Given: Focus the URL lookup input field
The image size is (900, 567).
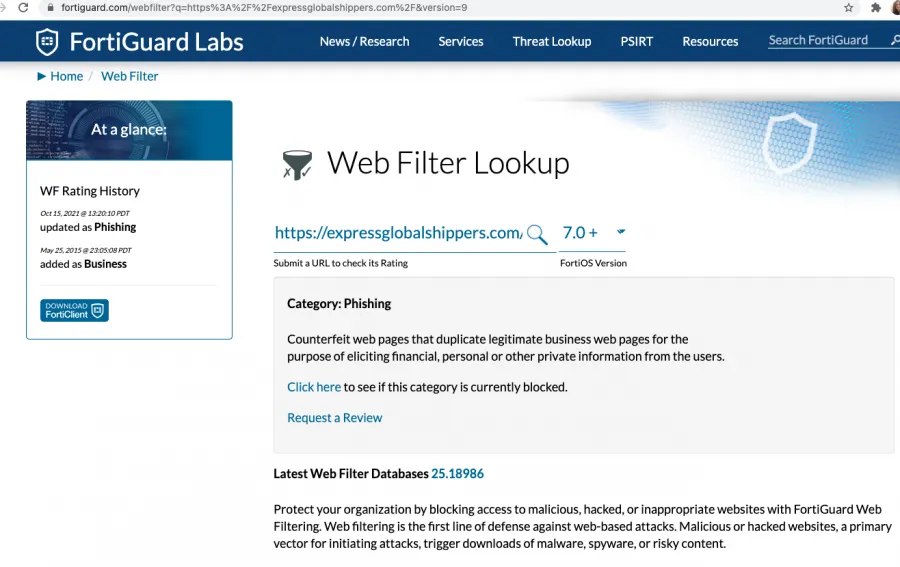Looking at the screenshot, I should coord(398,233).
